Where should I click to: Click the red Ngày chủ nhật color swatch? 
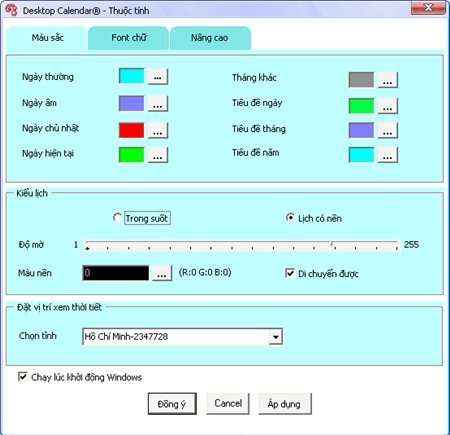pyautogui.click(x=132, y=130)
